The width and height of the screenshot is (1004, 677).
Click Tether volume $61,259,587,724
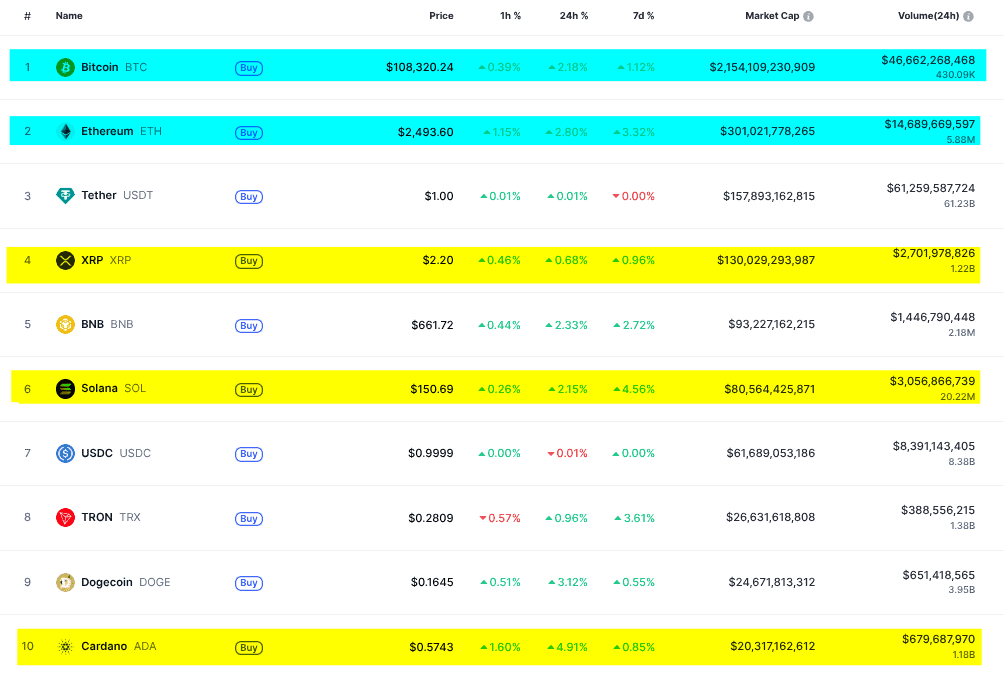pos(931,188)
